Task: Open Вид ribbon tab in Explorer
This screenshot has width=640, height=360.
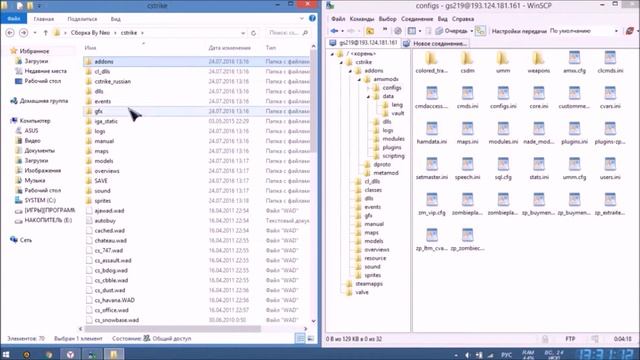Action: (116, 19)
